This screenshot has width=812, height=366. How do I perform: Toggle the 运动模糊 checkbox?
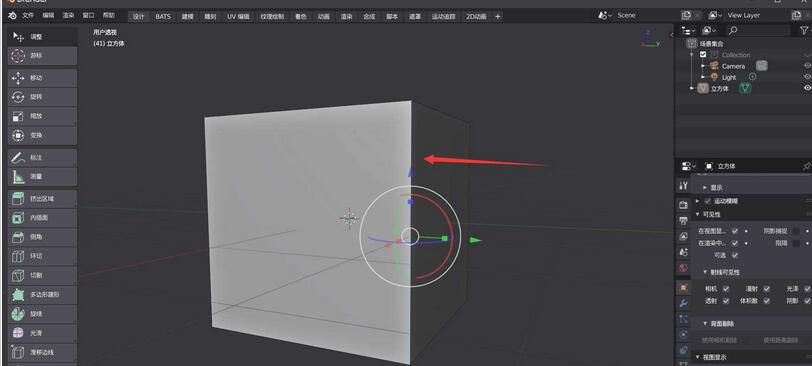708,201
